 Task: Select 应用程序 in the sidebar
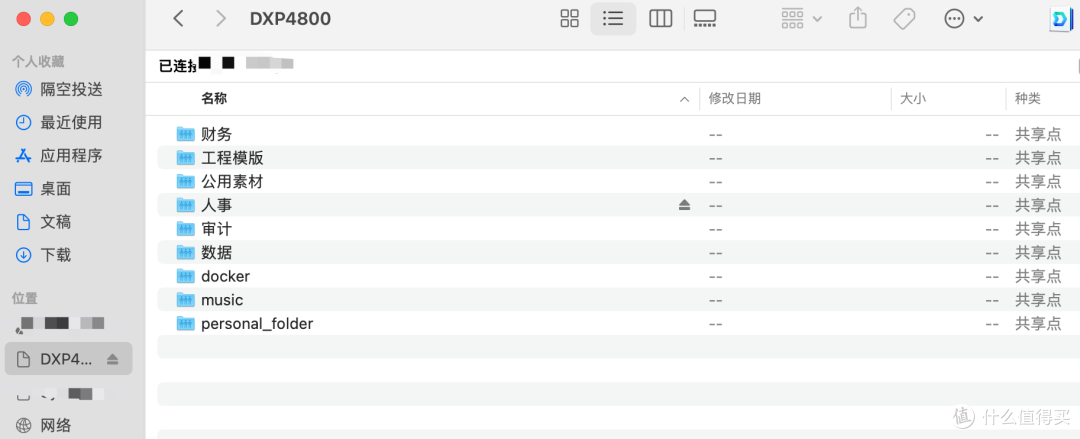tap(70, 156)
